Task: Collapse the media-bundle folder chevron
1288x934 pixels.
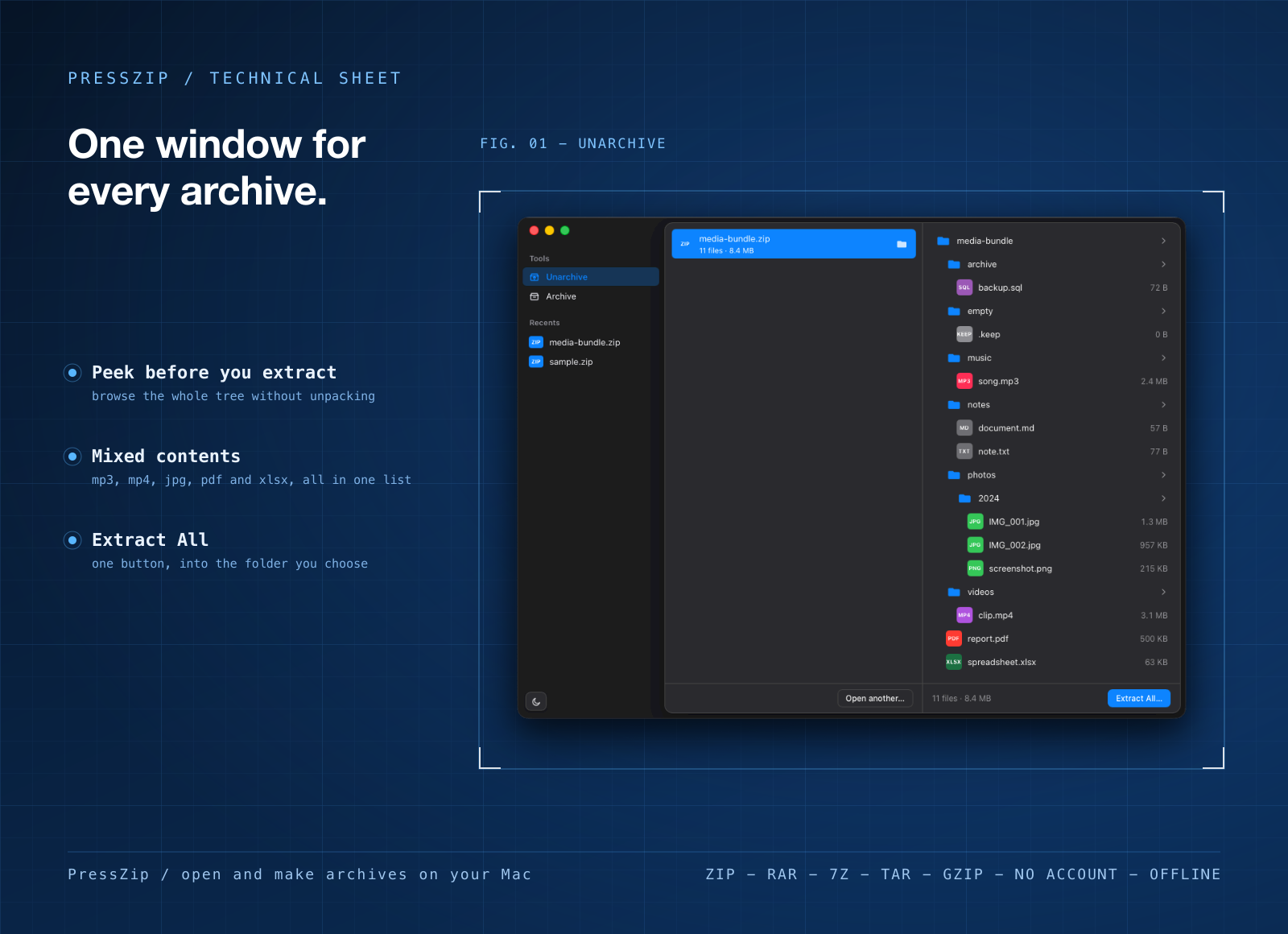Action: pyautogui.click(x=1163, y=241)
